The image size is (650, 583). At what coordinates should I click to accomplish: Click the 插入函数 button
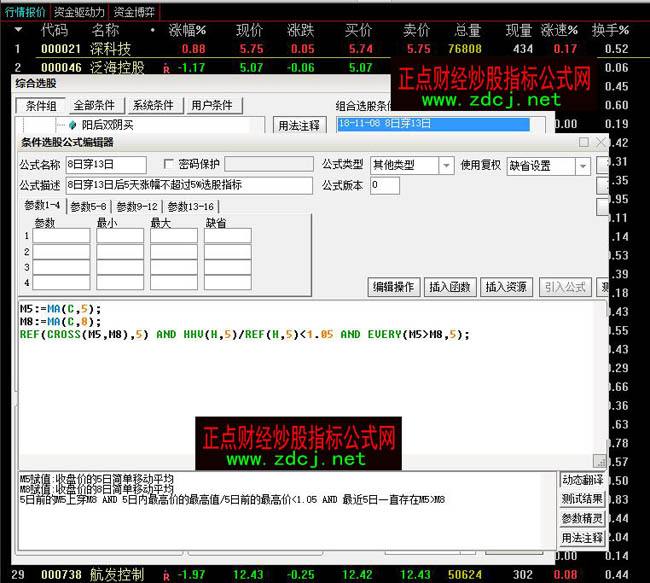[449, 287]
